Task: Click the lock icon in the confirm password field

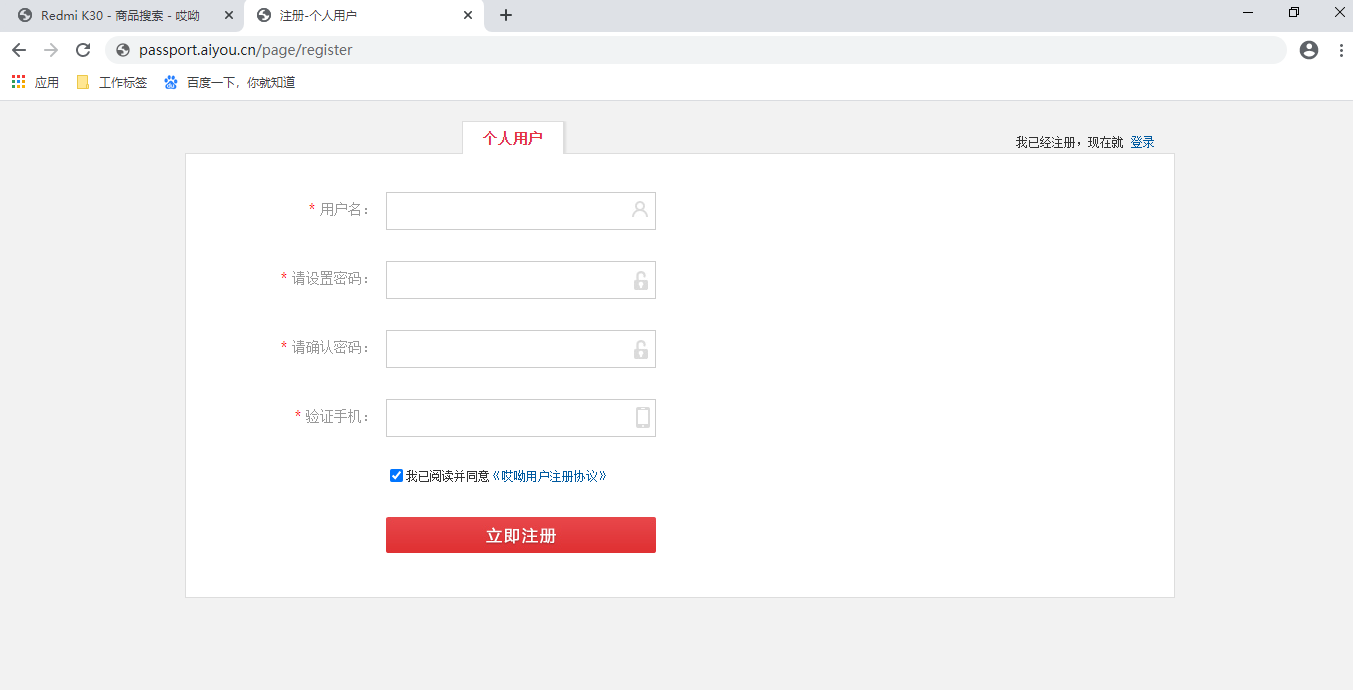Action: coord(640,348)
